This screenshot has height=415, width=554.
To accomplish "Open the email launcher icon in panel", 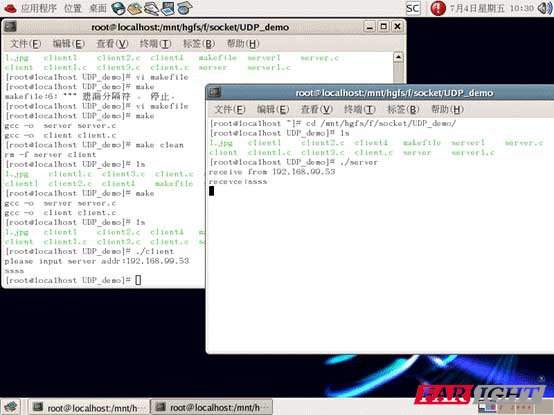I will 135,8.
